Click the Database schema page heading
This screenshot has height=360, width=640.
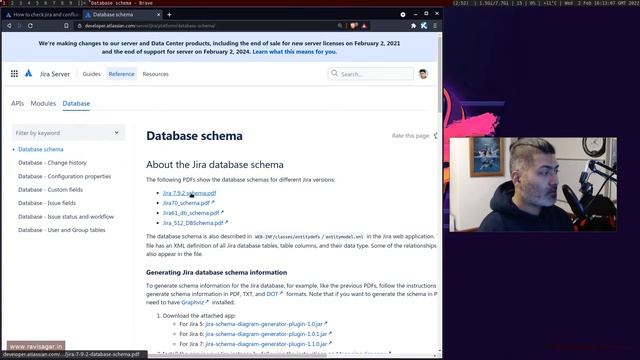pos(194,136)
